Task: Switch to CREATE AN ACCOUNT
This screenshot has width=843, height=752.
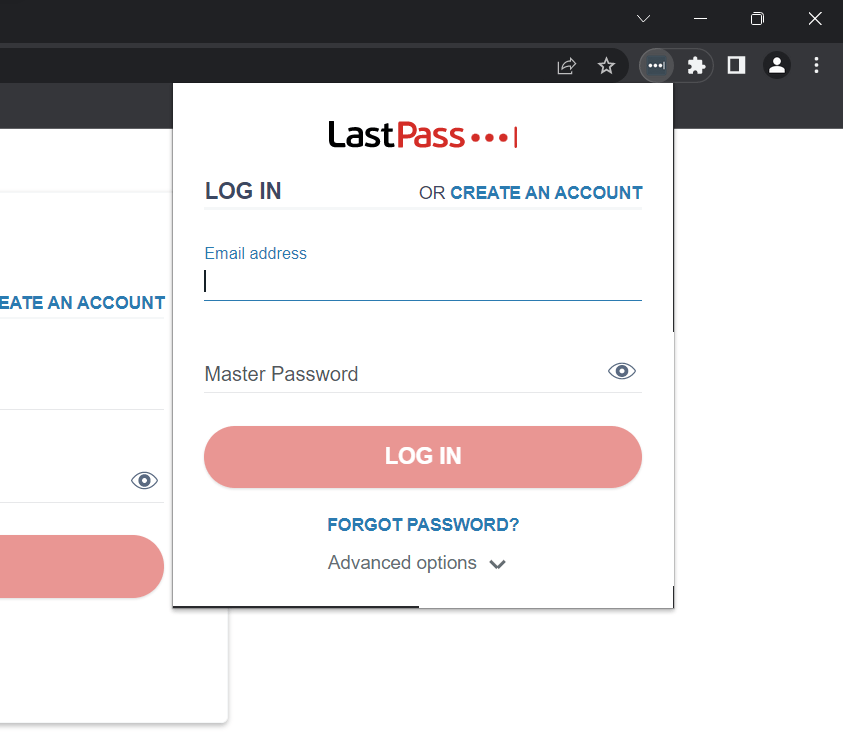Action: point(546,192)
